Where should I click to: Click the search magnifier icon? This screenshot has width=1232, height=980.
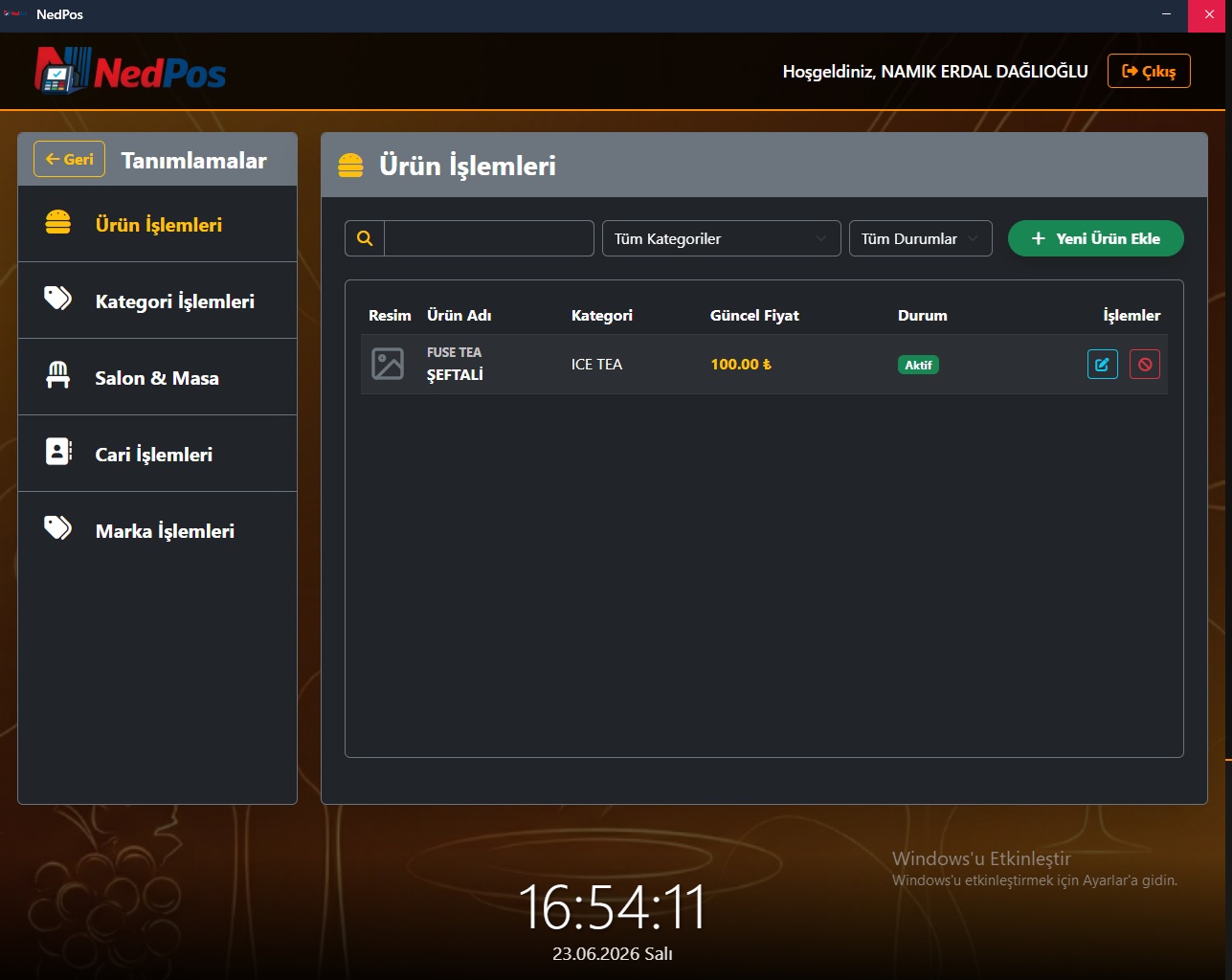[365, 238]
